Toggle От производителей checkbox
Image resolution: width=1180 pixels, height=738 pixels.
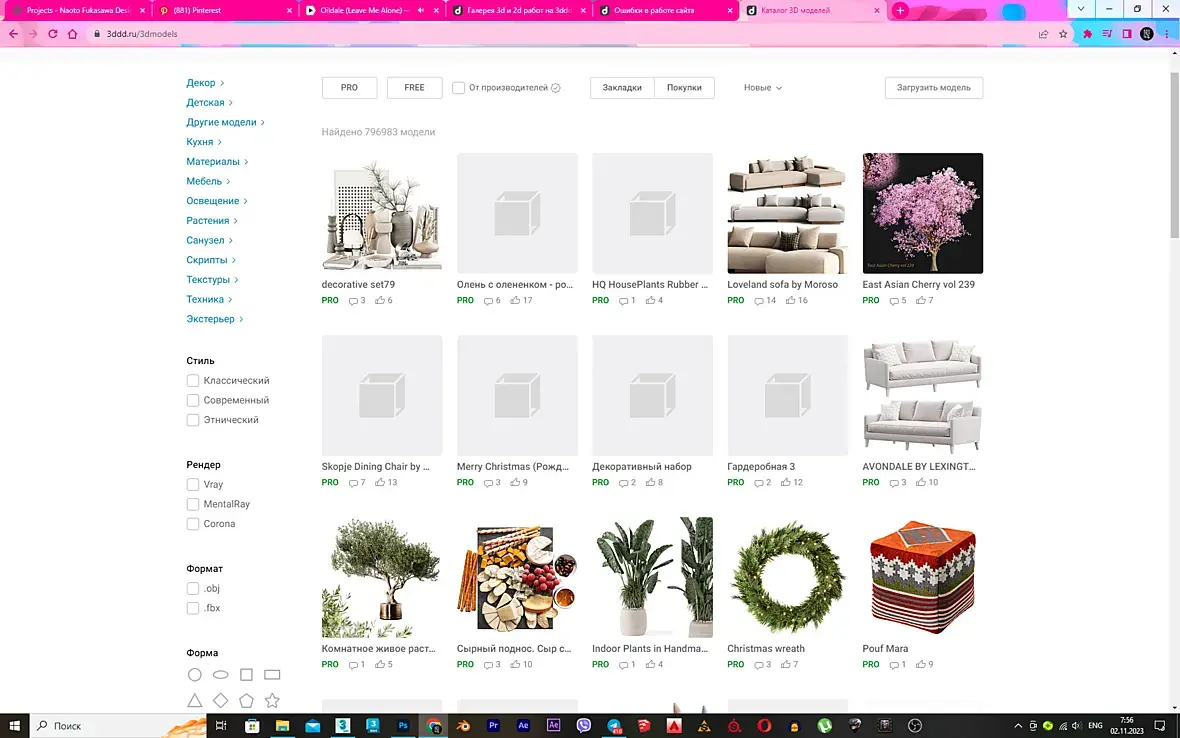(458, 88)
